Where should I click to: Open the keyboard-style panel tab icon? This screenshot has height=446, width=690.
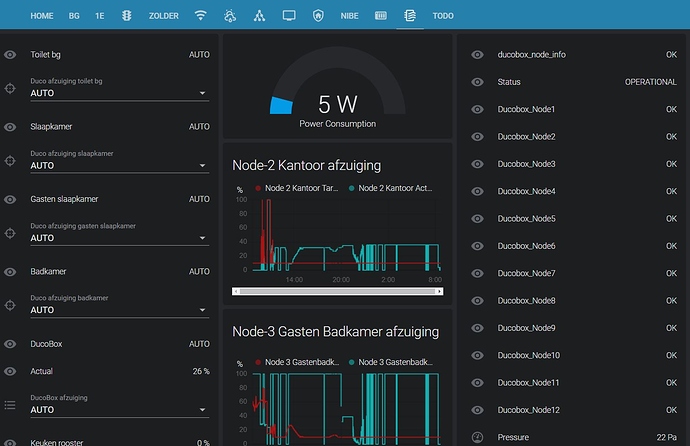pyautogui.click(x=380, y=17)
